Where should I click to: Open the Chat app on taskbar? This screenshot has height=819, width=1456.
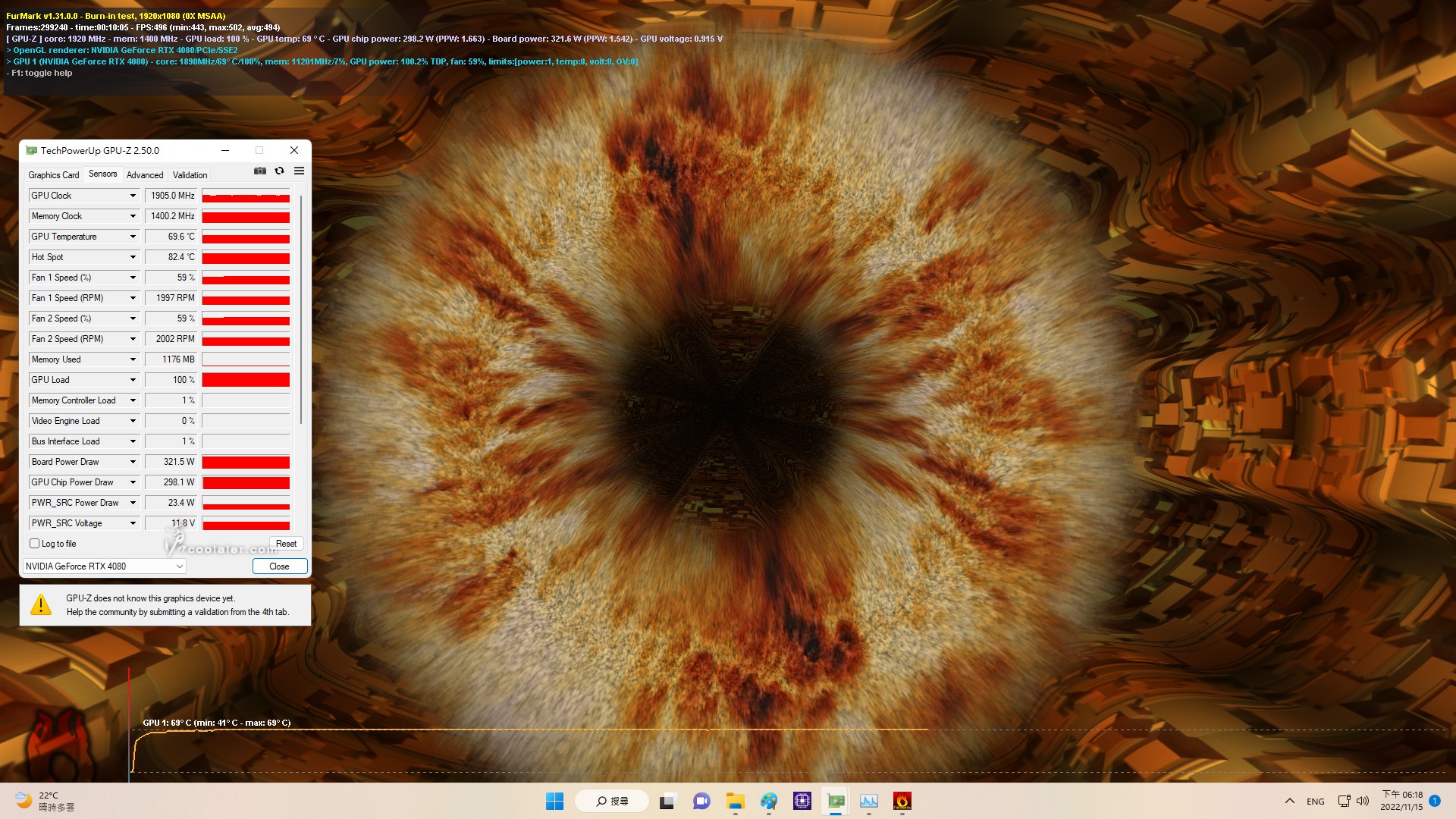point(701,801)
